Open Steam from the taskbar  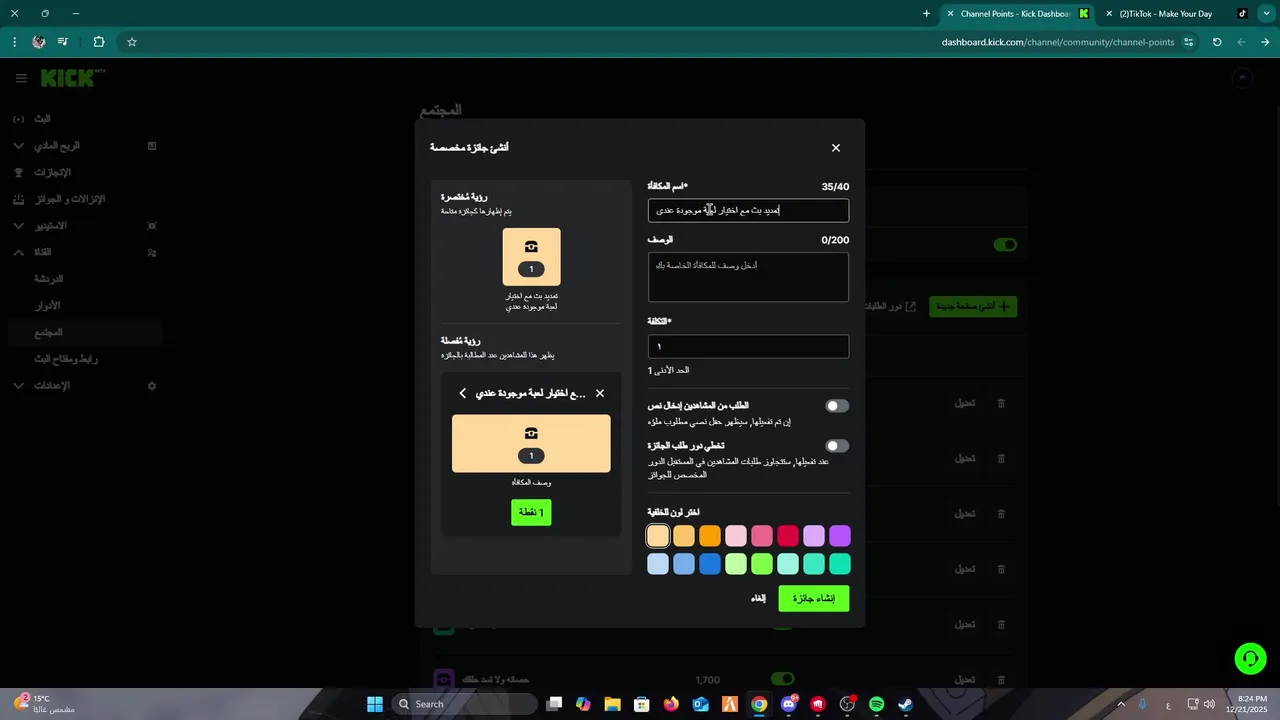[x=905, y=704]
